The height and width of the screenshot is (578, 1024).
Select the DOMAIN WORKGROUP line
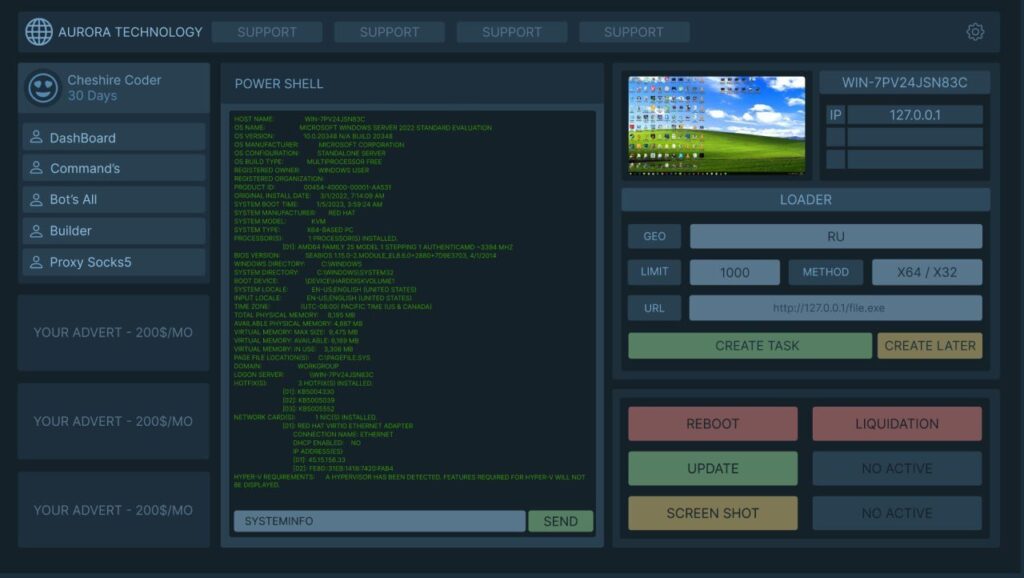[286, 366]
